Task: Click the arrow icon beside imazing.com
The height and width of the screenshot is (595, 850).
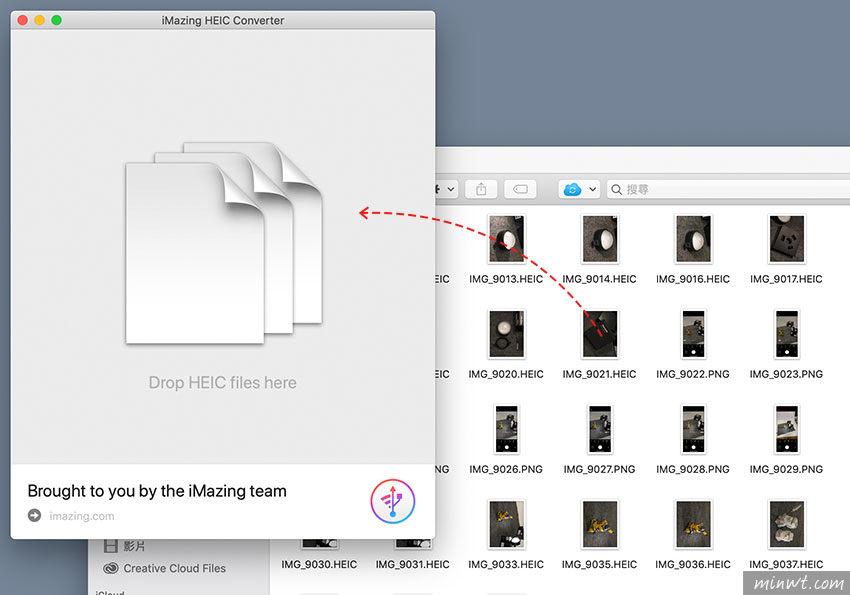Action: click(x=34, y=515)
